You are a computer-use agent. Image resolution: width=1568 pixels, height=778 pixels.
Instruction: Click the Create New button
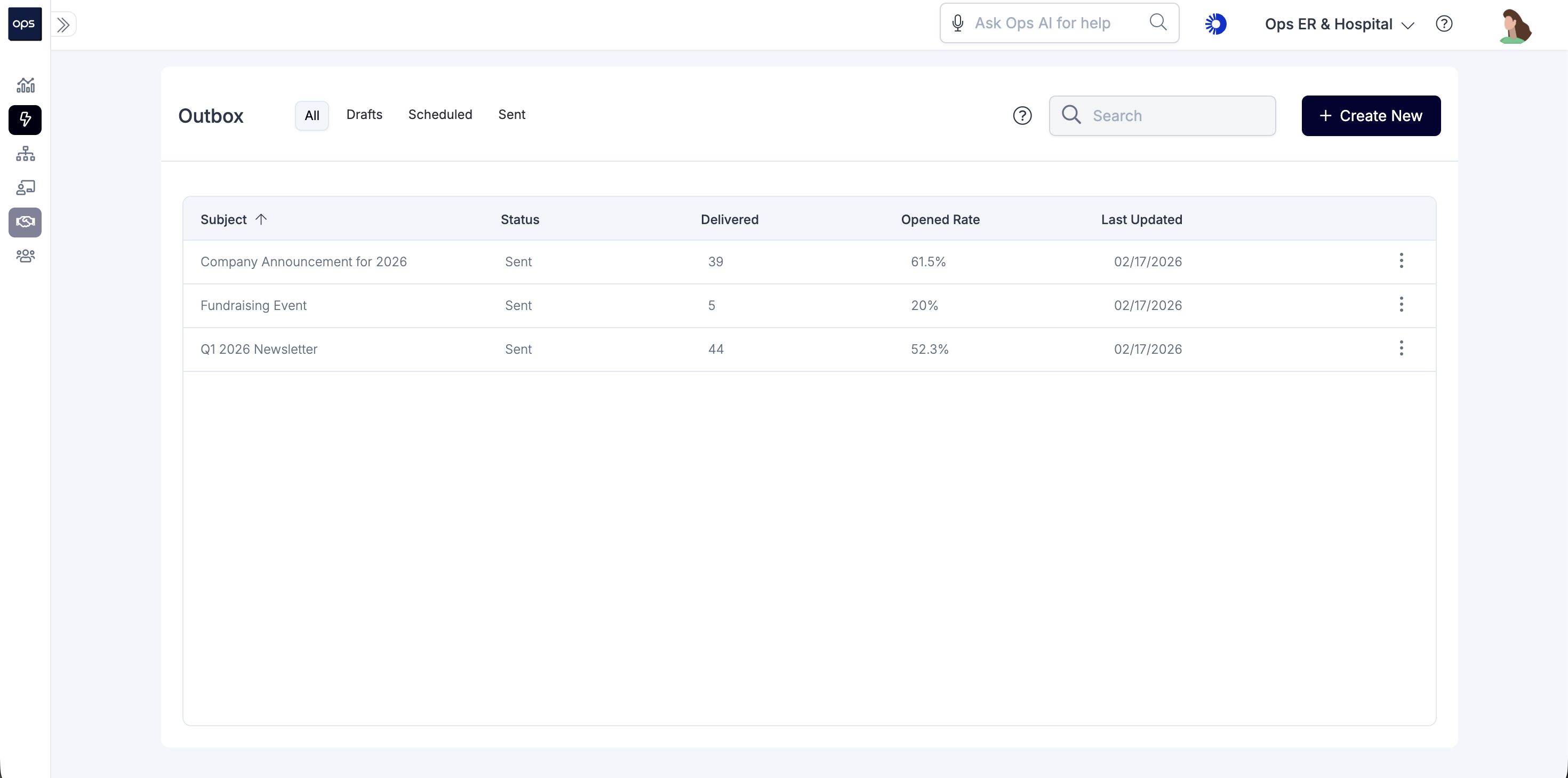pos(1370,116)
